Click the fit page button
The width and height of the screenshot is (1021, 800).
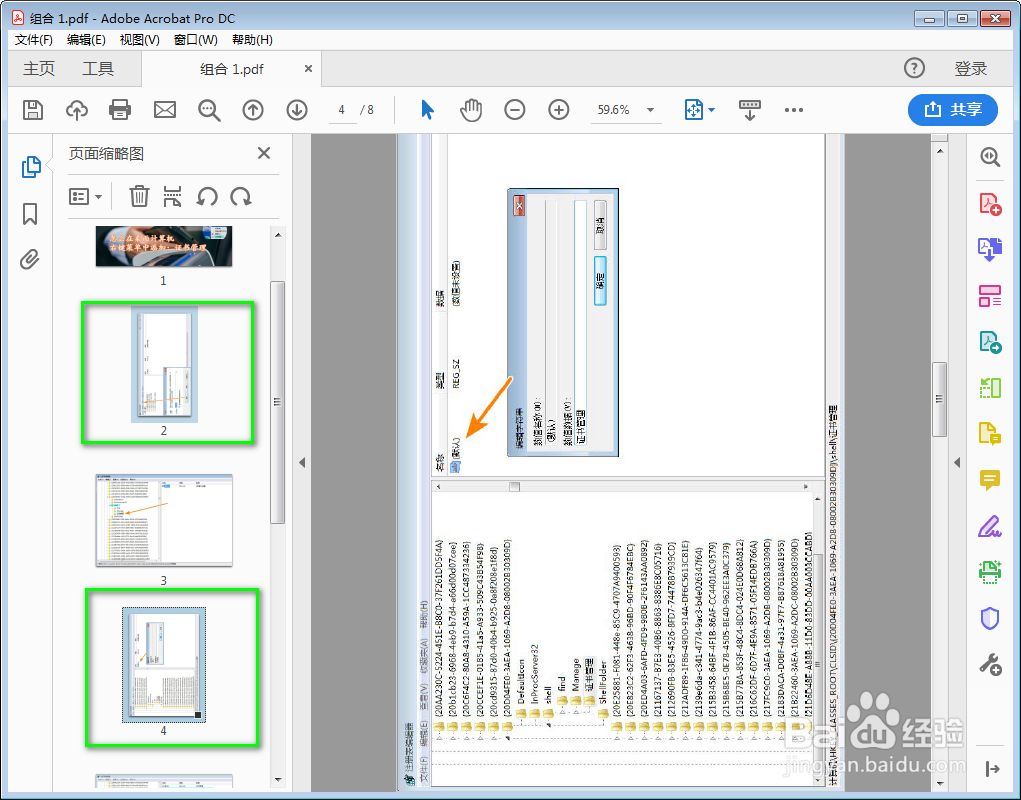[x=693, y=110]
